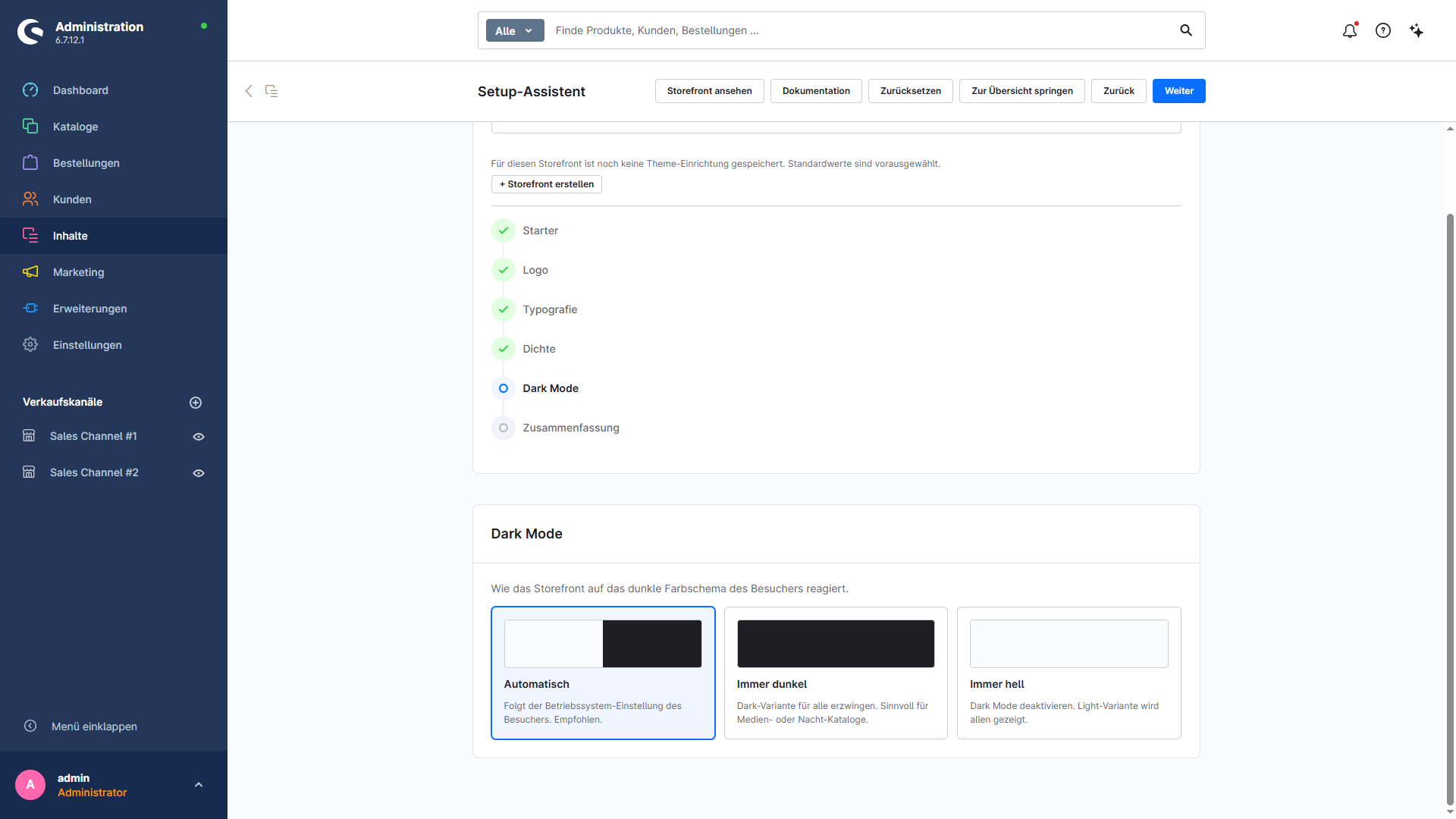Click the Kunden people icon
This screenshot has height=819, width=1456.
tap(30, 199)
